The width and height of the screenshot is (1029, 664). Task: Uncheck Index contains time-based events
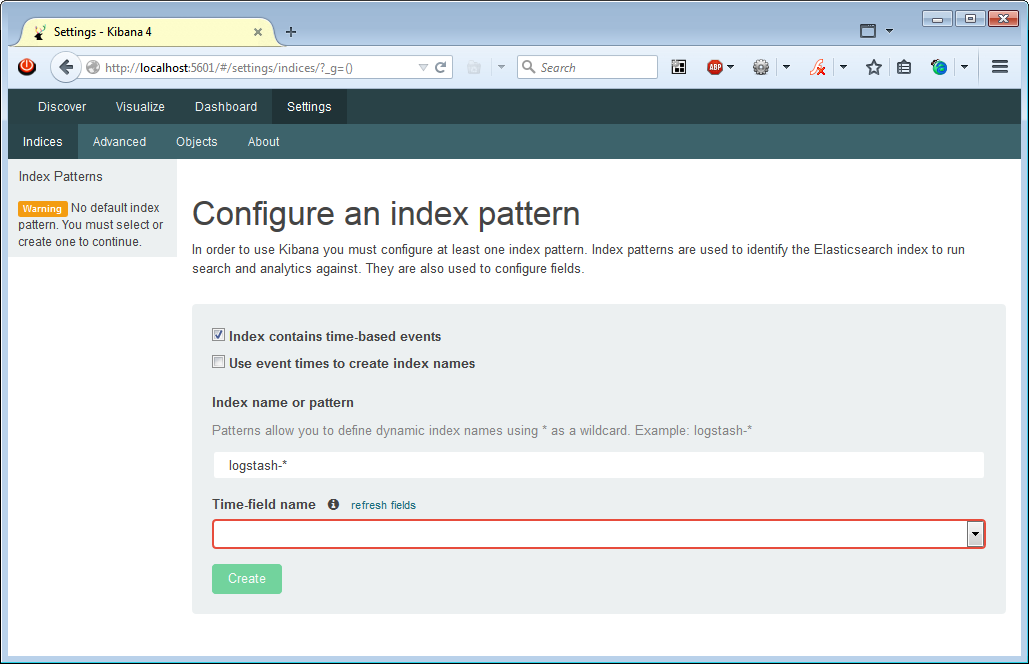[x=219, y=335]
